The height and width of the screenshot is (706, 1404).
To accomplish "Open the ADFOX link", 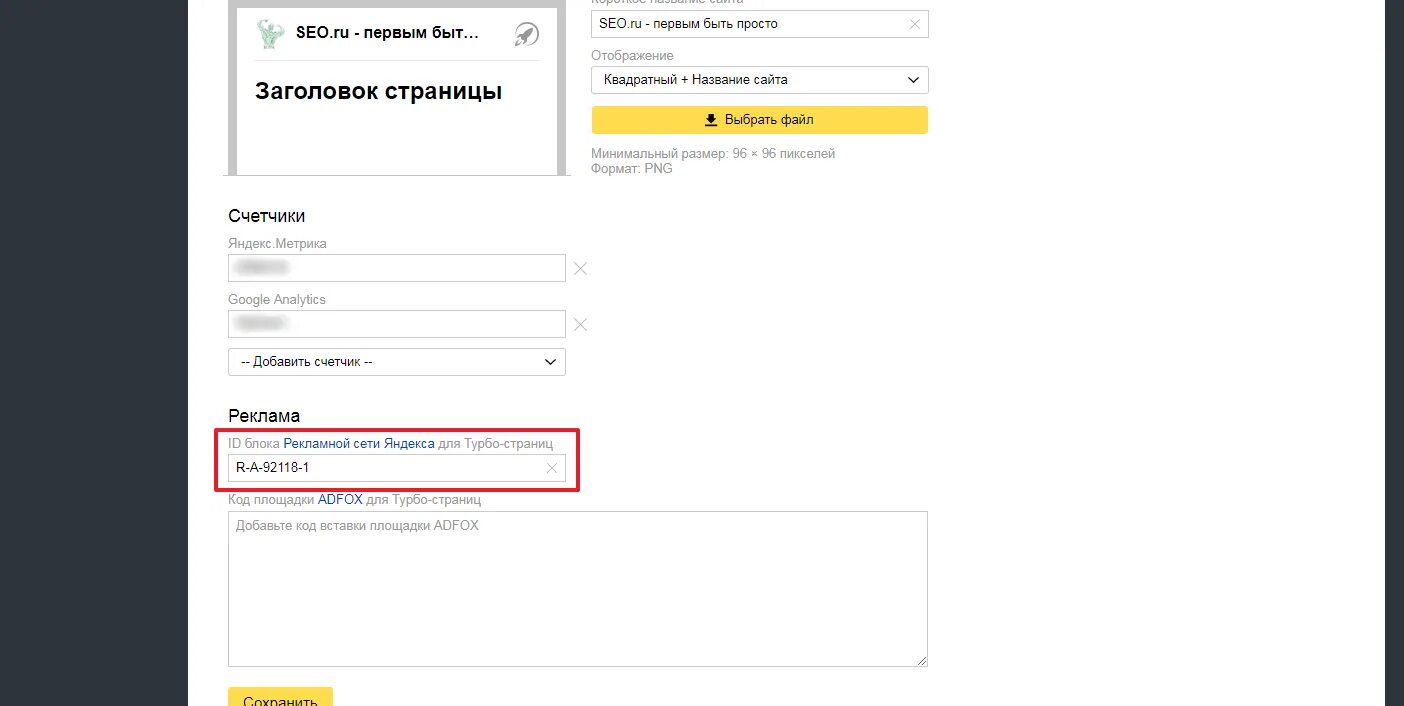I will (x=340, y=499).
